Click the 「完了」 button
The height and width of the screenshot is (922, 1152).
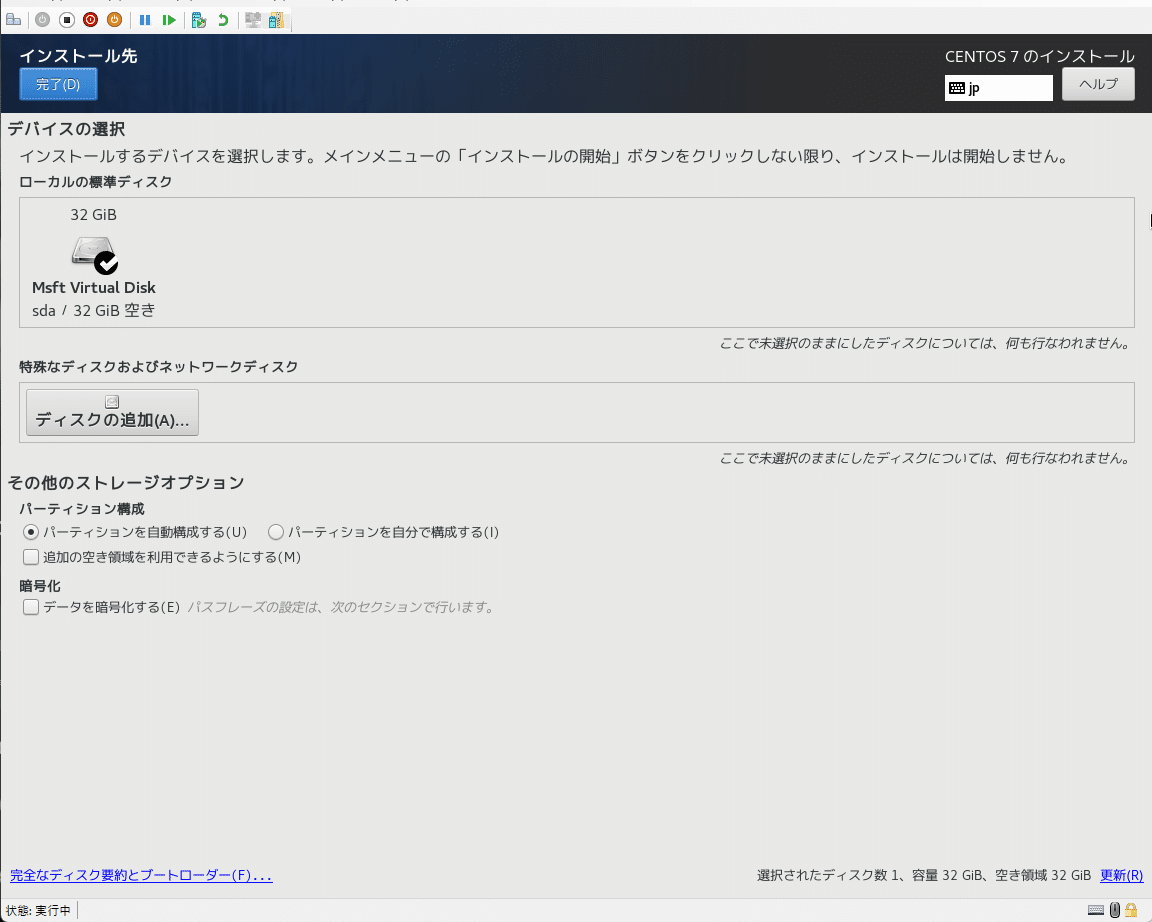pos(57,84)
